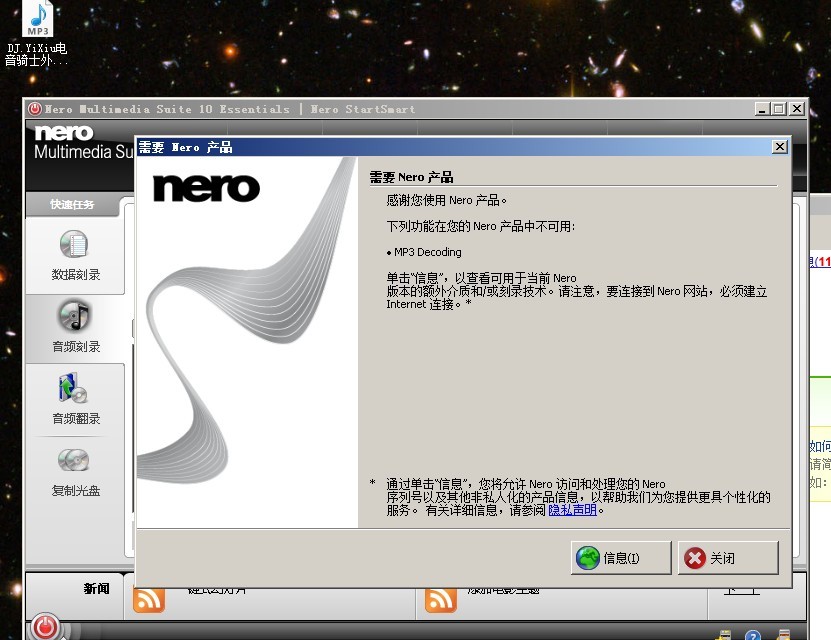Viewport: 831px width, 640px height.
Task: Click the 快速任务 panel header
Action: [70, 204]
